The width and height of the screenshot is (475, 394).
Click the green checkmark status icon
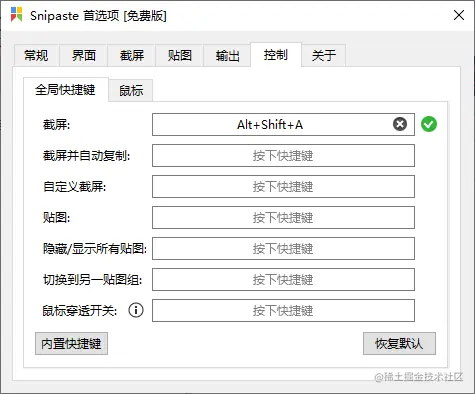(429, 124)
